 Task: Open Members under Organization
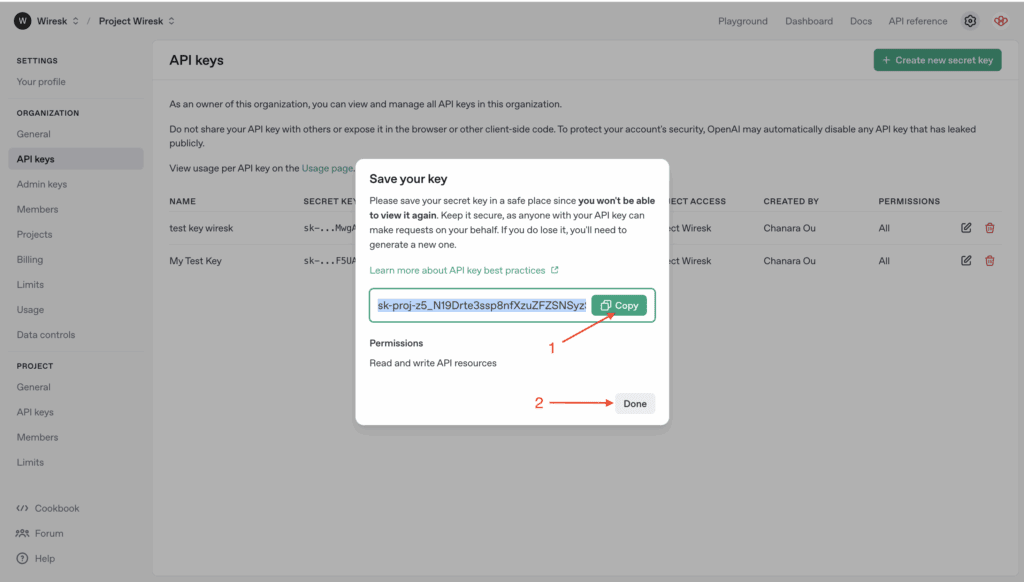(37, 209)
